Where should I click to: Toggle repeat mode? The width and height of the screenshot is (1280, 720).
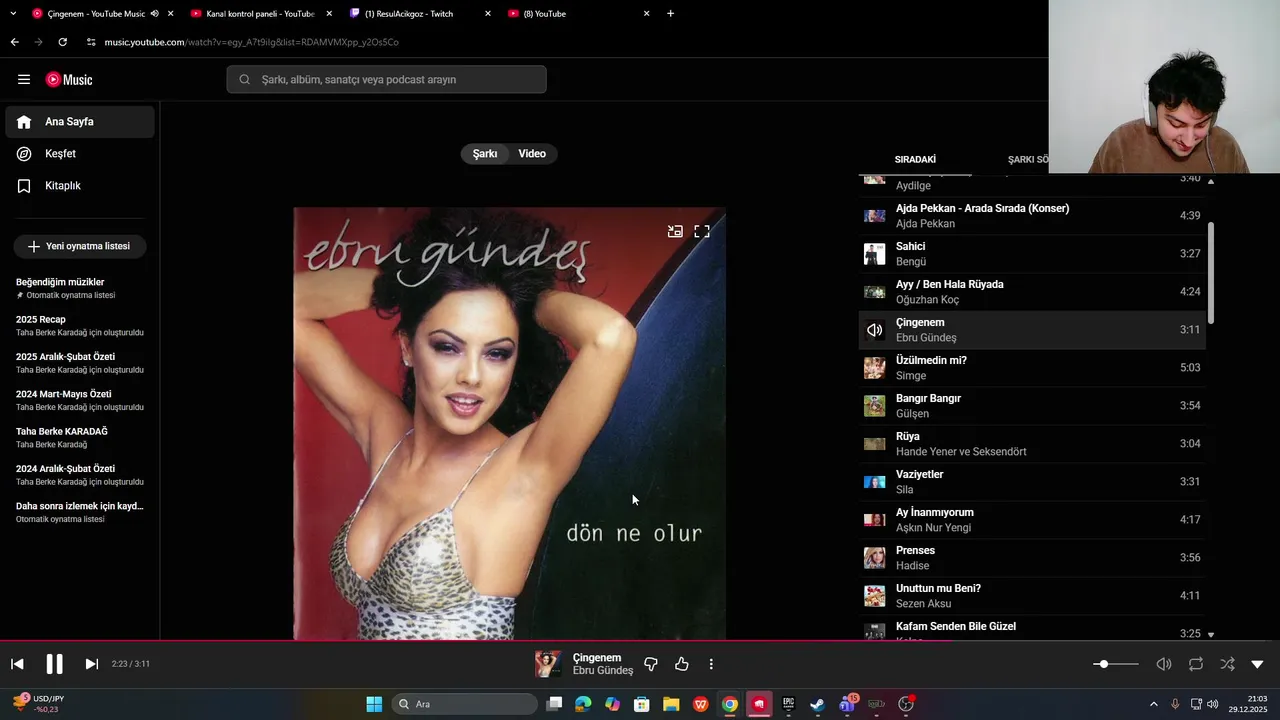click(1195, 664)
